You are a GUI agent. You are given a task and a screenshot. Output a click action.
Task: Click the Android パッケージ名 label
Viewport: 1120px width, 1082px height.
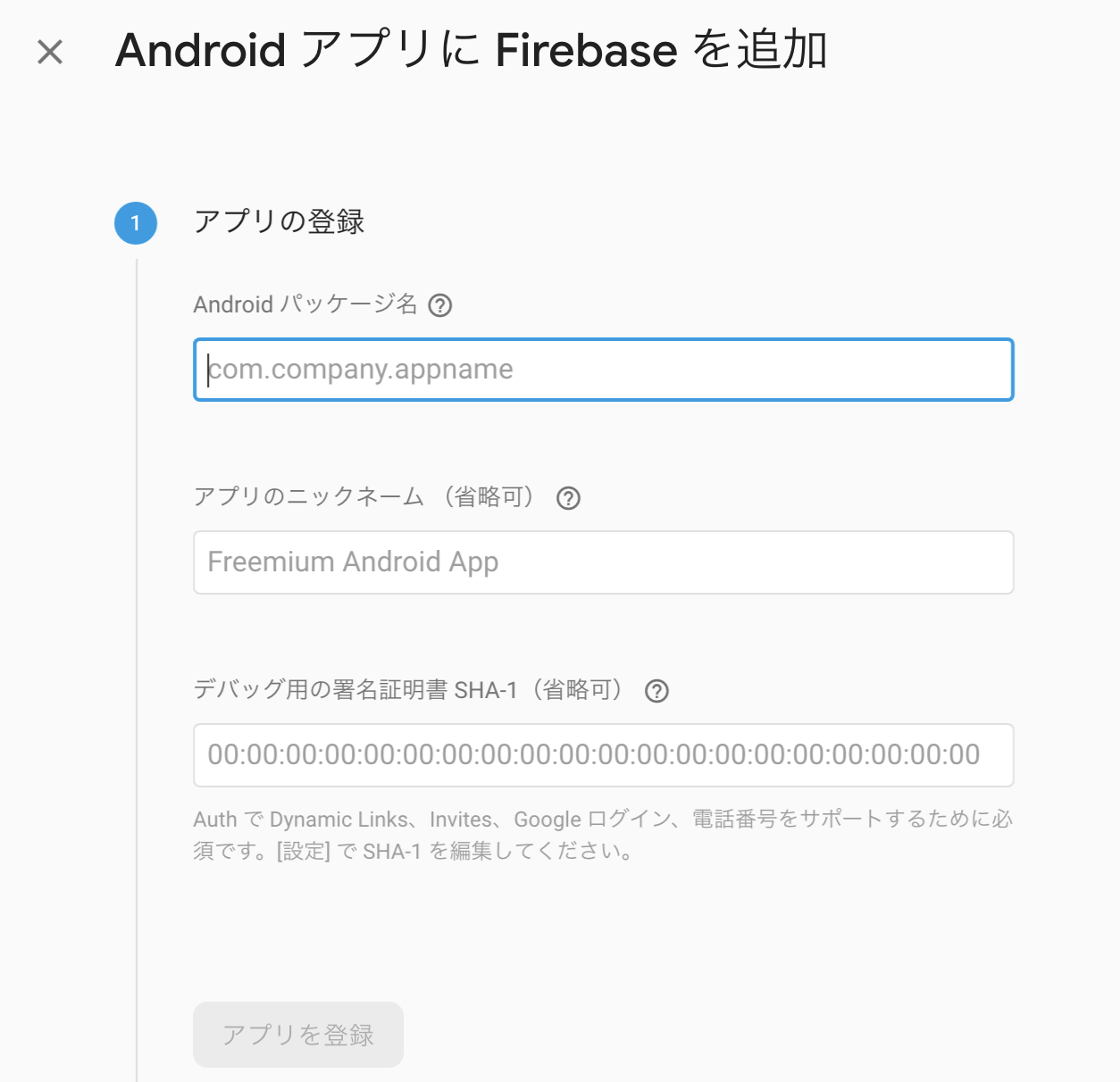coord(305,304)
